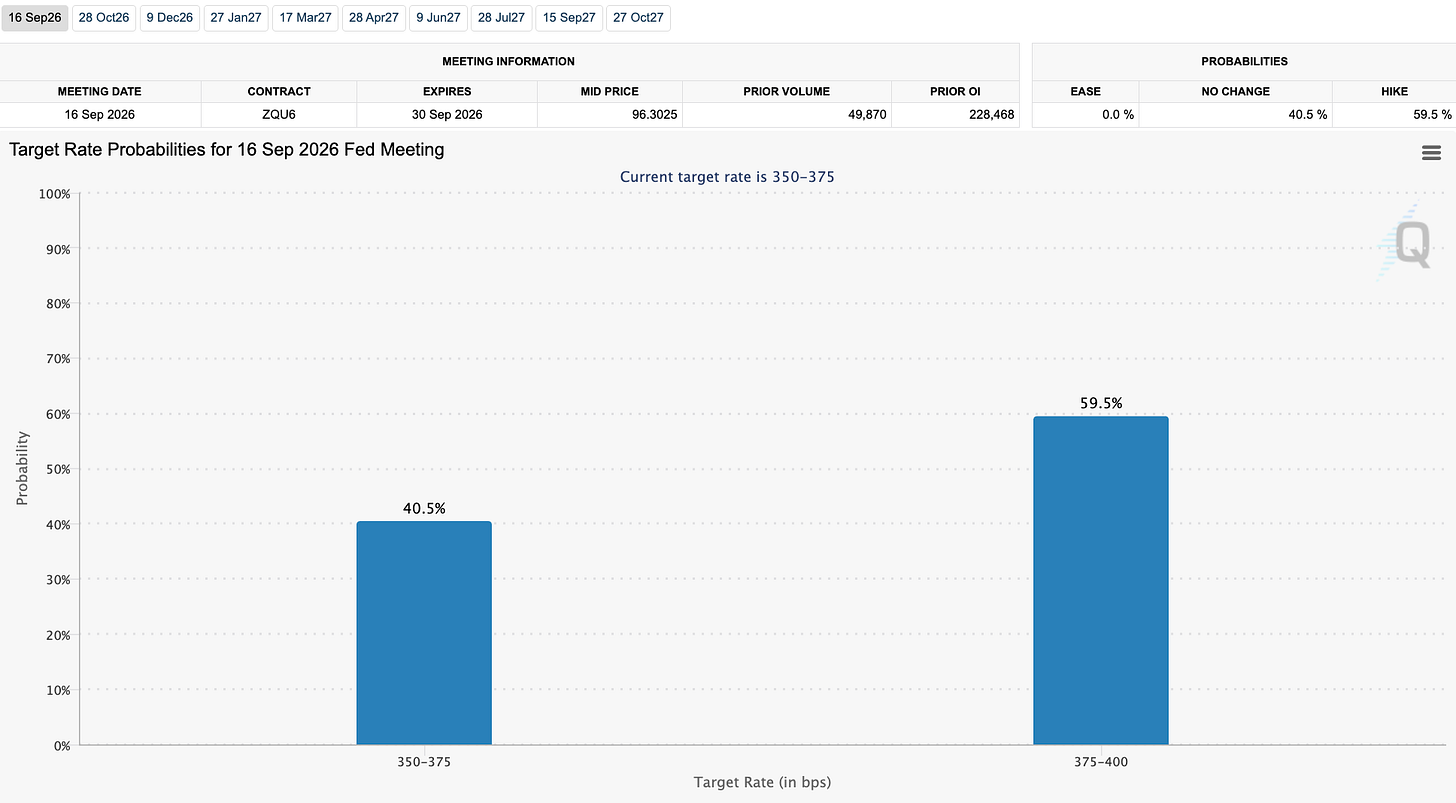The width and height of the screenshot is (1456, 803).
Task: Click the chart title for 16 Sep 2026
Action: pyautogui.click(x=227, y=150)
